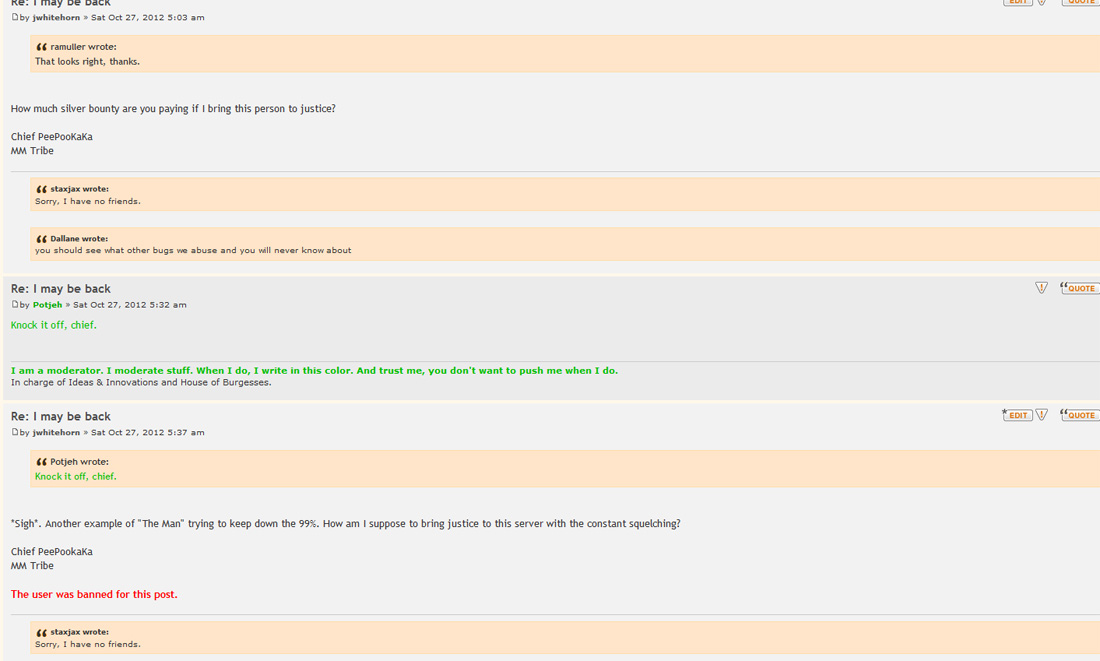Click post icon beside jwhitehorn 5:37 am
Image resolution: width=1100 pixels, height=661 pixels.
tap(15, 432)
